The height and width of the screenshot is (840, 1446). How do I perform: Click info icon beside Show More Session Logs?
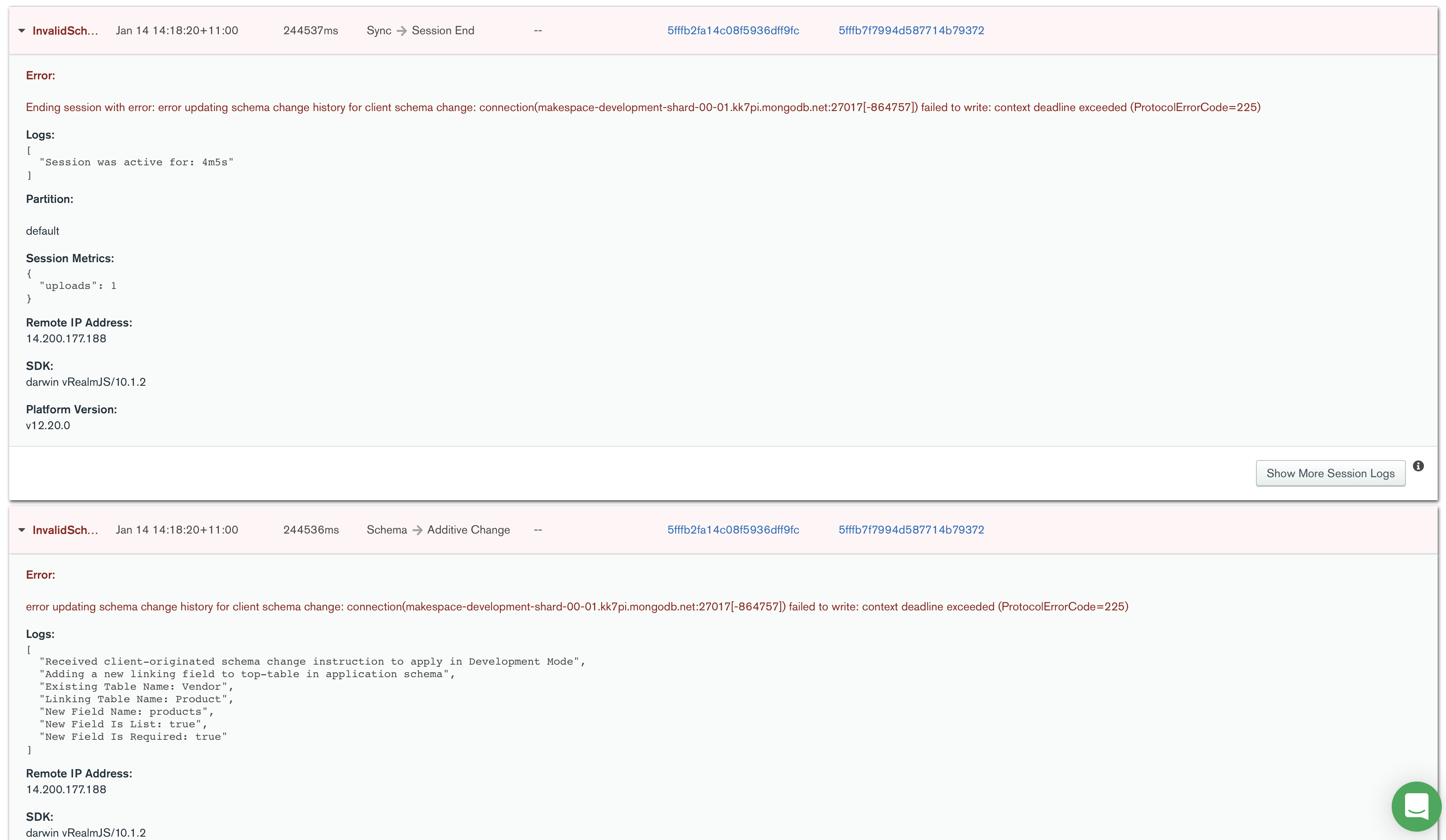pos(1418,466)
